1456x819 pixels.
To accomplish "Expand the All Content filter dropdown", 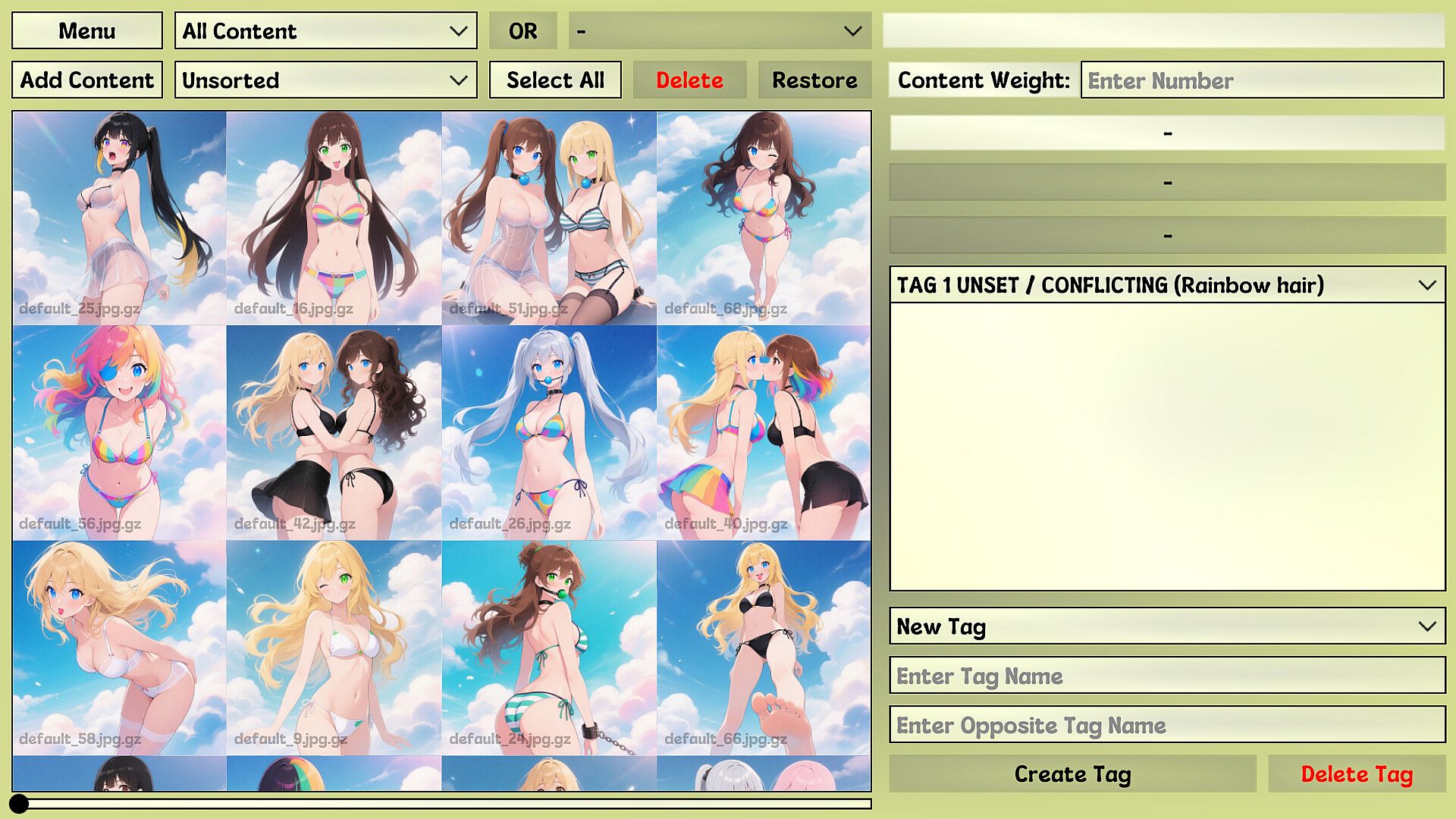I will (x=326, y=30).
